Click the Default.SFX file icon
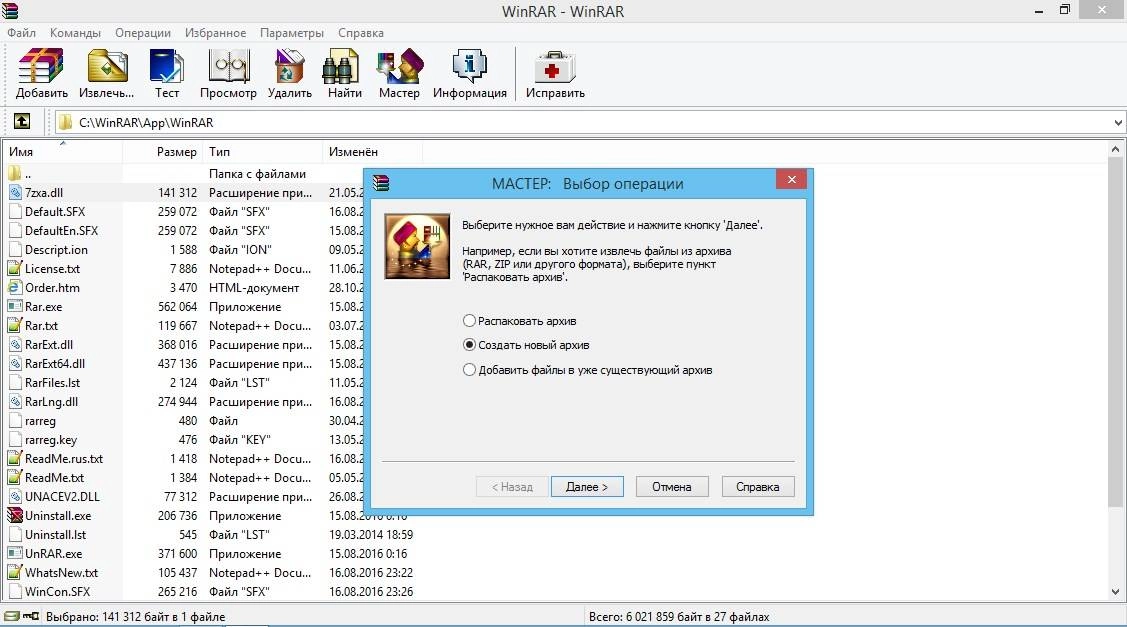1127x627 pixels. (15, 211)
